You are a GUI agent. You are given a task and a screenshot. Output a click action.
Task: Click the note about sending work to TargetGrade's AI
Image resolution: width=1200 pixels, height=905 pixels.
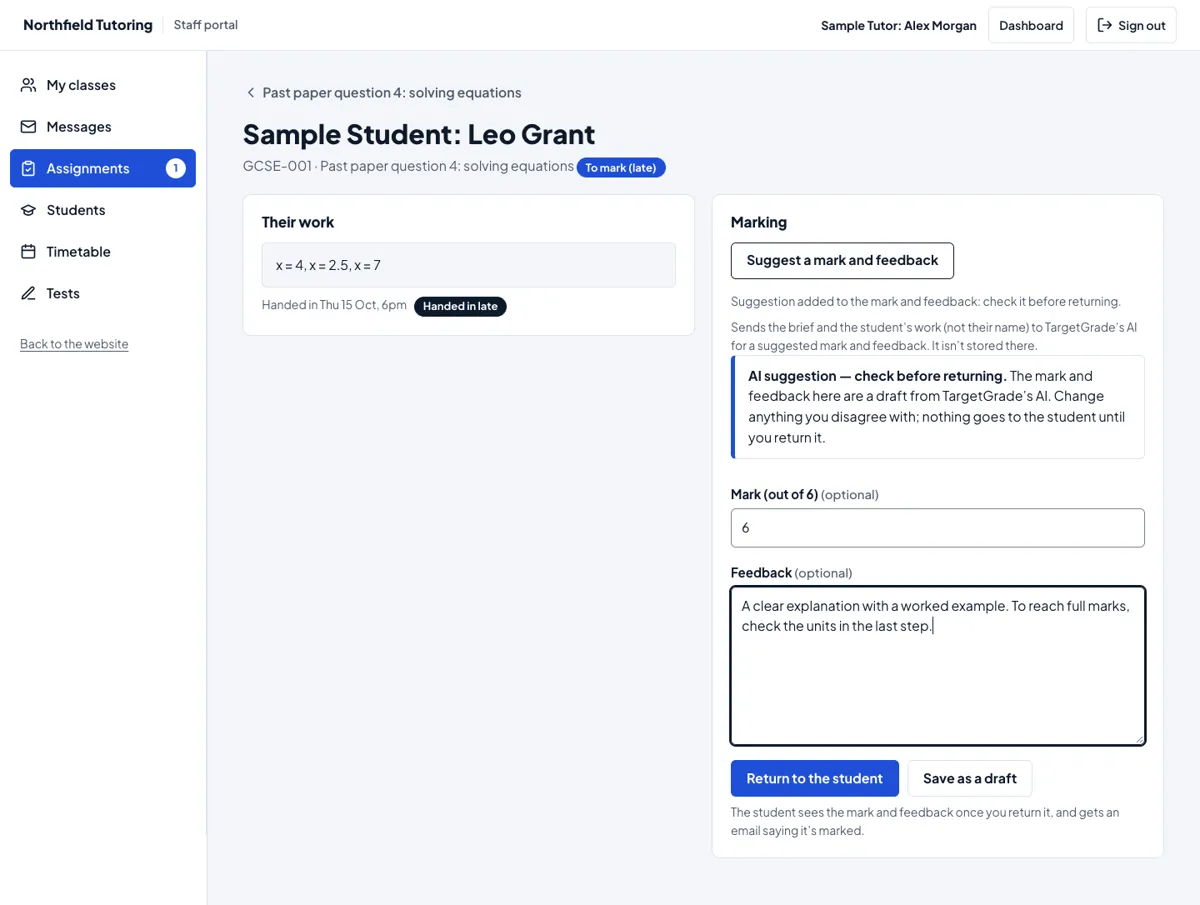pyautogui.click(x=934, y=336)
